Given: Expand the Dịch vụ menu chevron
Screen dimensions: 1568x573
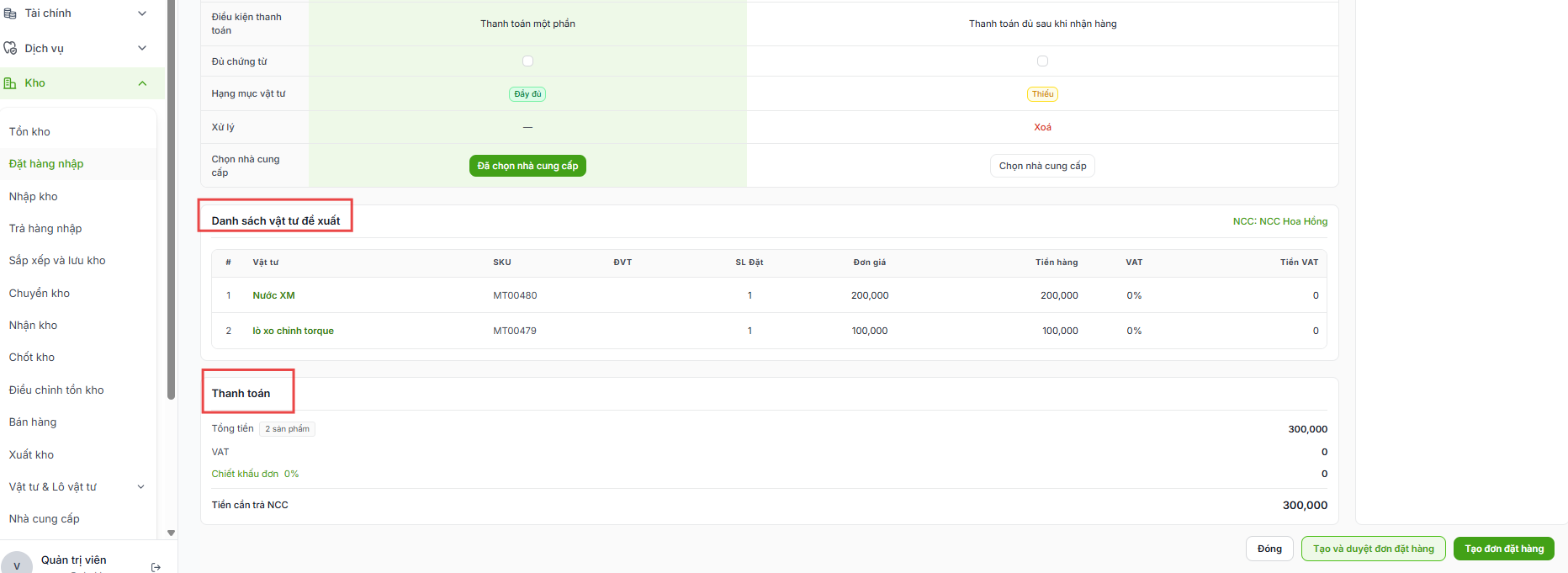Looking at the screenshot, I should [x=142, y=48].
